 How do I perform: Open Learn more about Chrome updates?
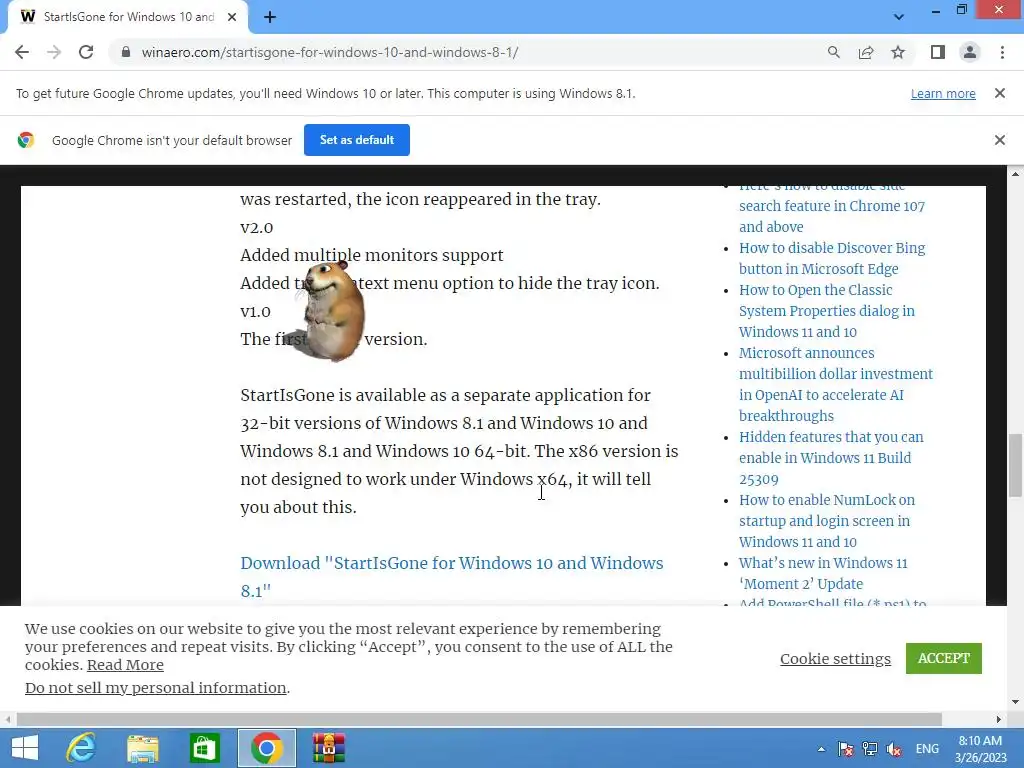coord(943,93)
